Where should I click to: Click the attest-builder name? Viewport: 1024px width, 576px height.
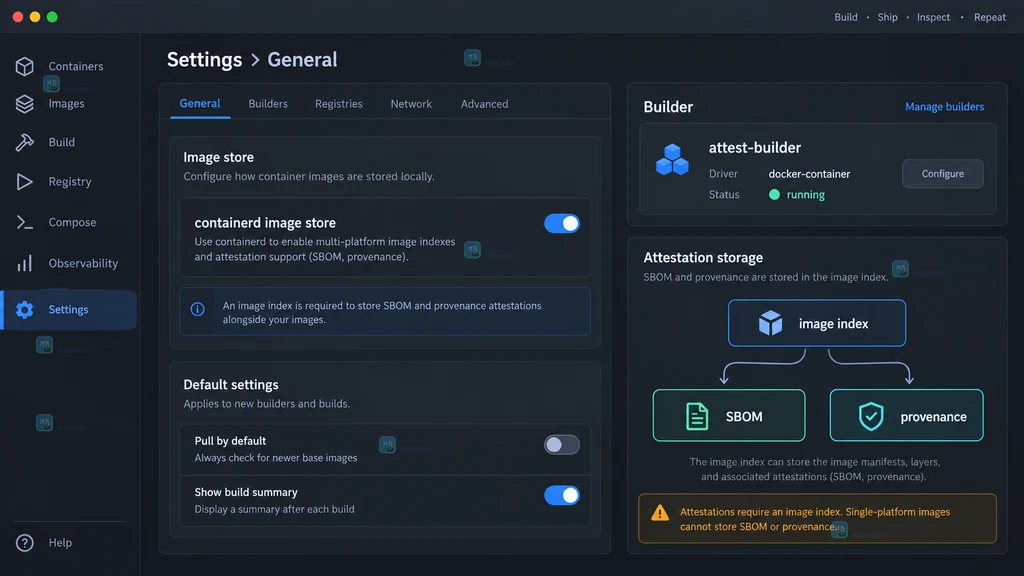(755, 148)
